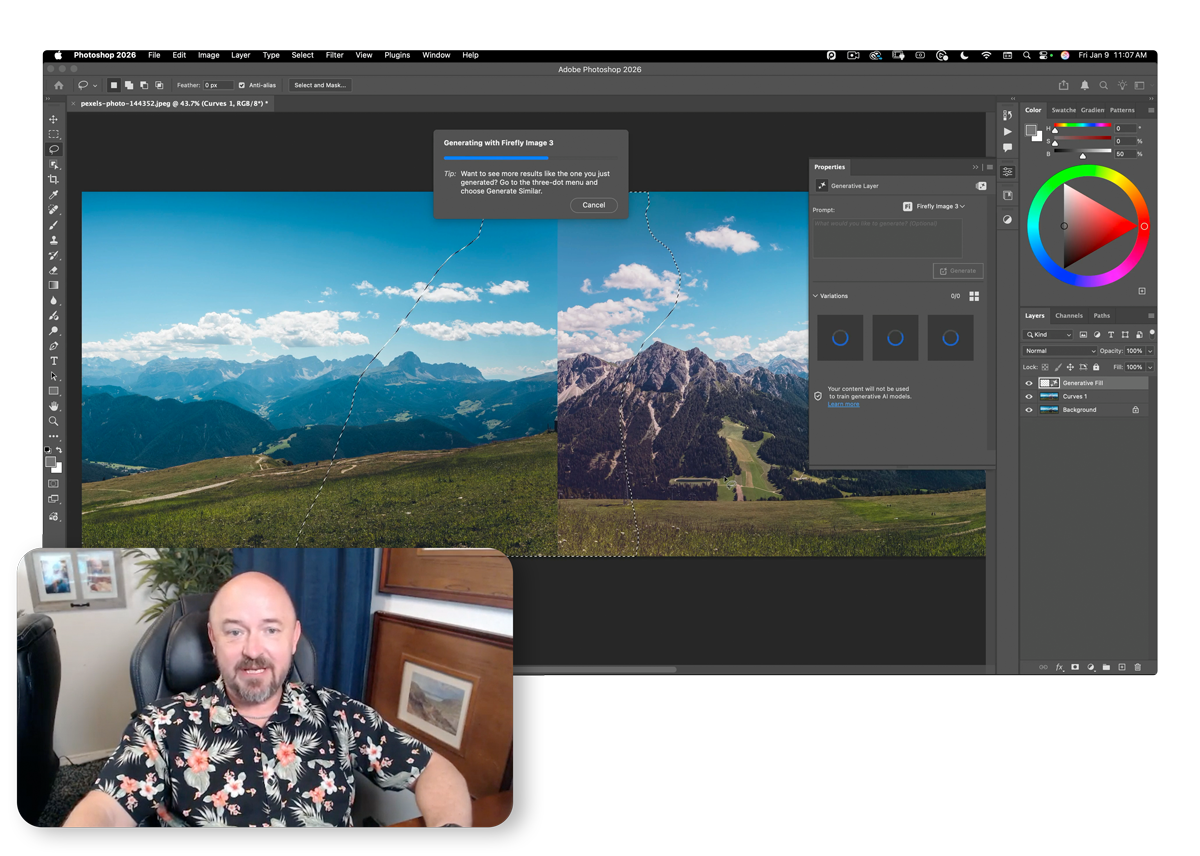Choose the Horizontal Type tool
The height and width of the screenshot is (856, 1200).
coord(54,361)
